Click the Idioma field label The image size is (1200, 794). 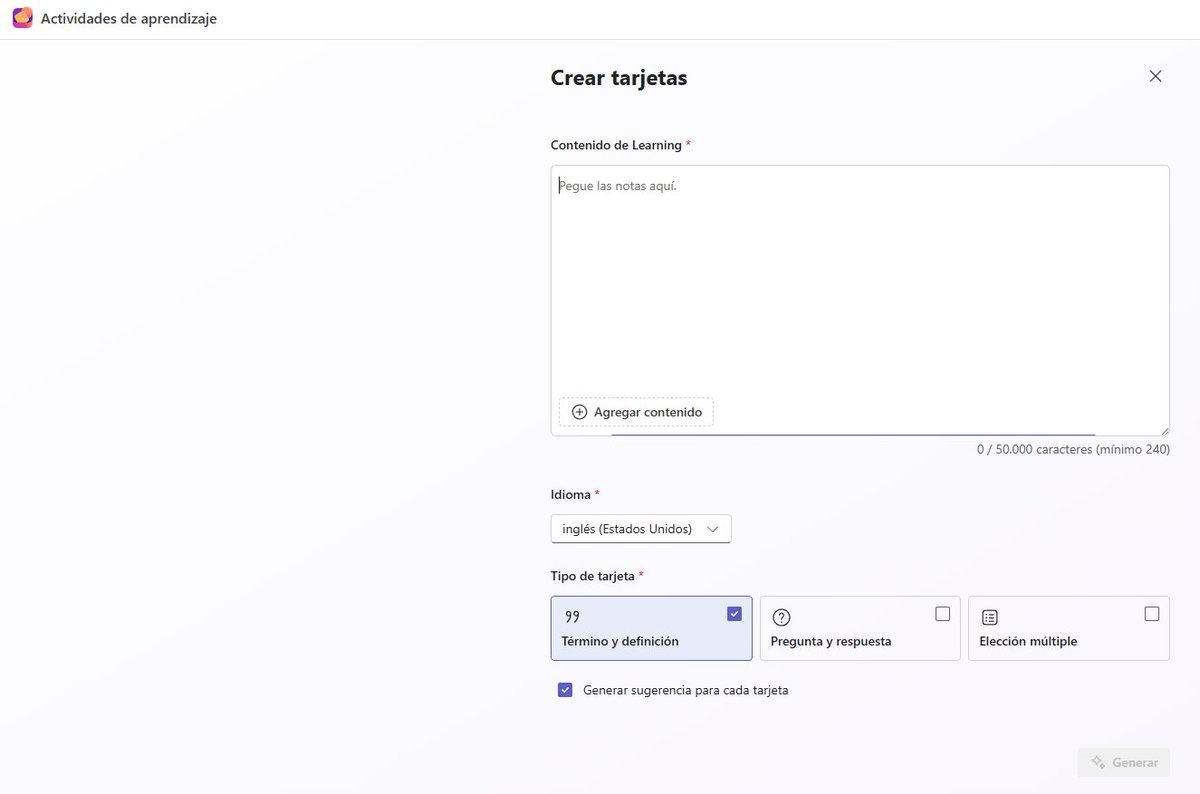pyautogui.click(x=570, y=494)
